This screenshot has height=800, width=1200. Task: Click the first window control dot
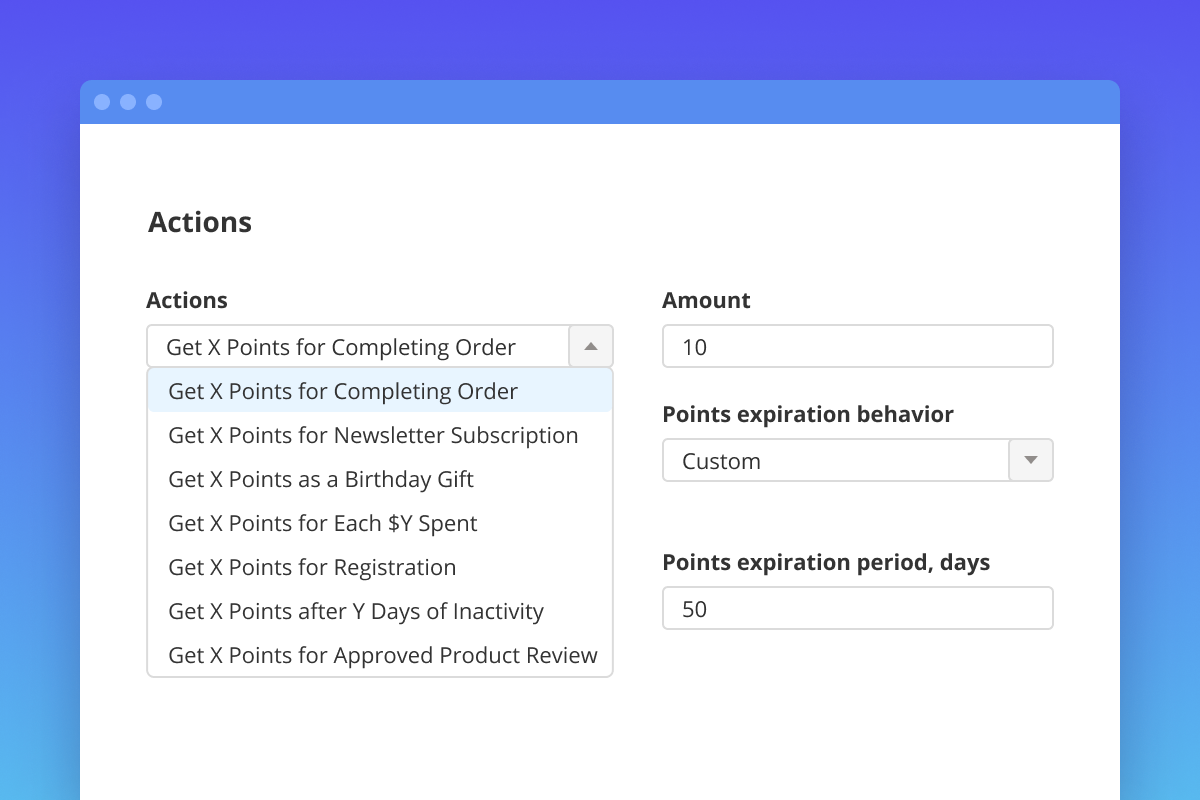point(102,102)
